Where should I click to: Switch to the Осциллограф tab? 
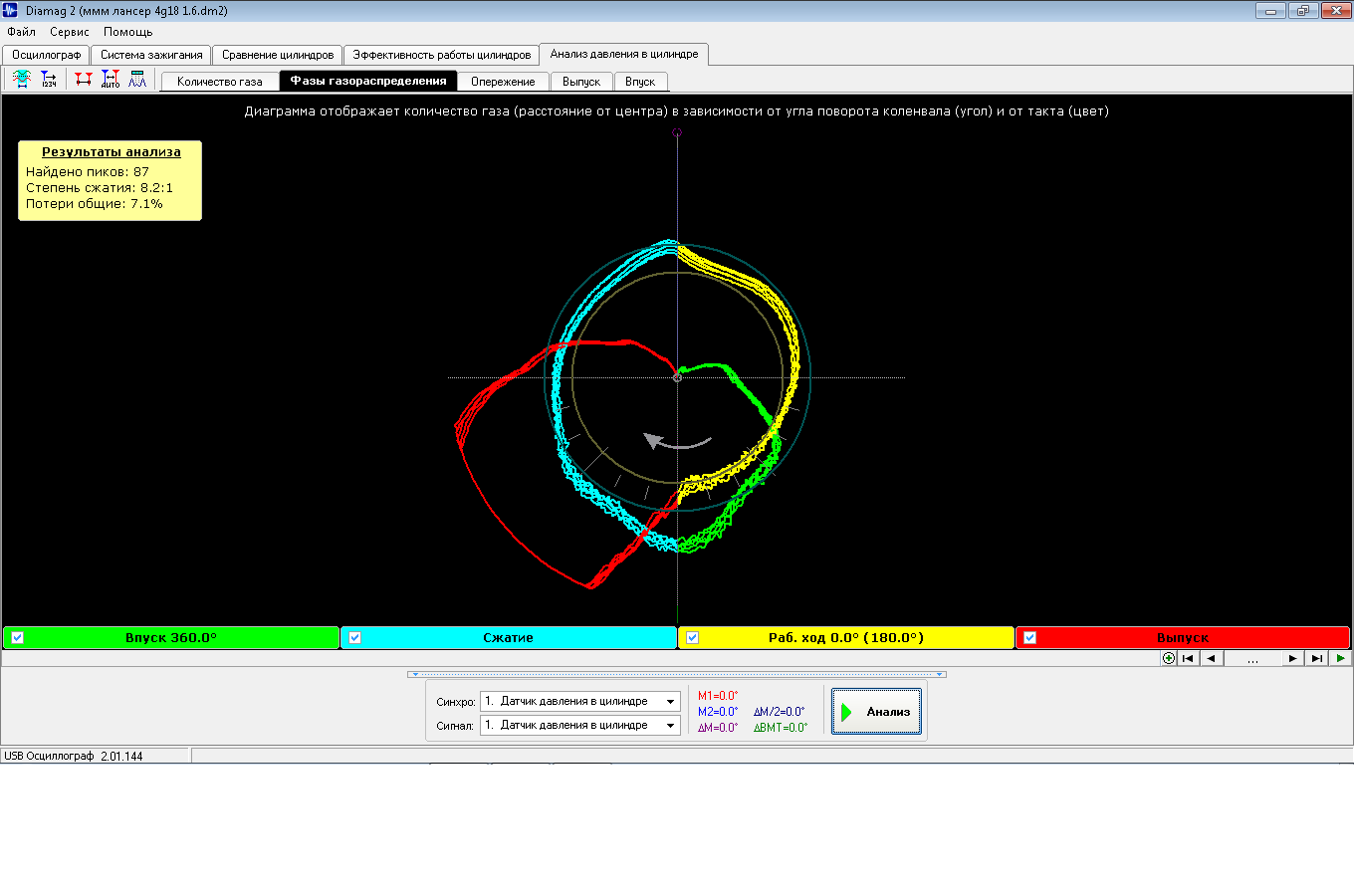(46, 55)
